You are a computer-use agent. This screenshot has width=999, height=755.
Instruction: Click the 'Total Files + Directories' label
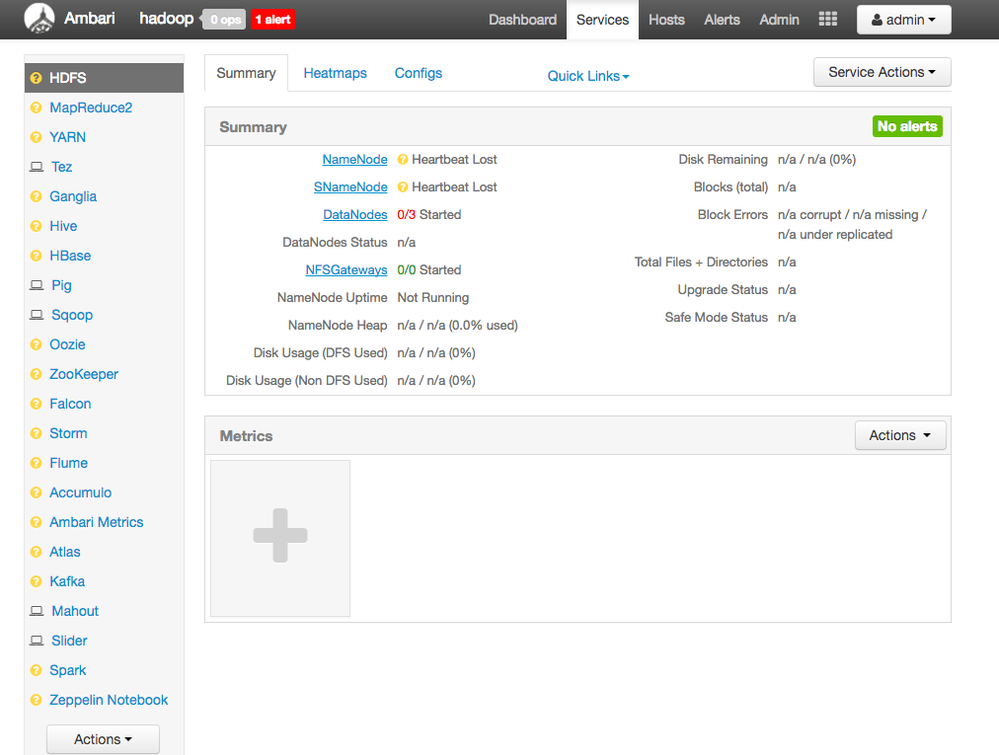click(701, 262)
